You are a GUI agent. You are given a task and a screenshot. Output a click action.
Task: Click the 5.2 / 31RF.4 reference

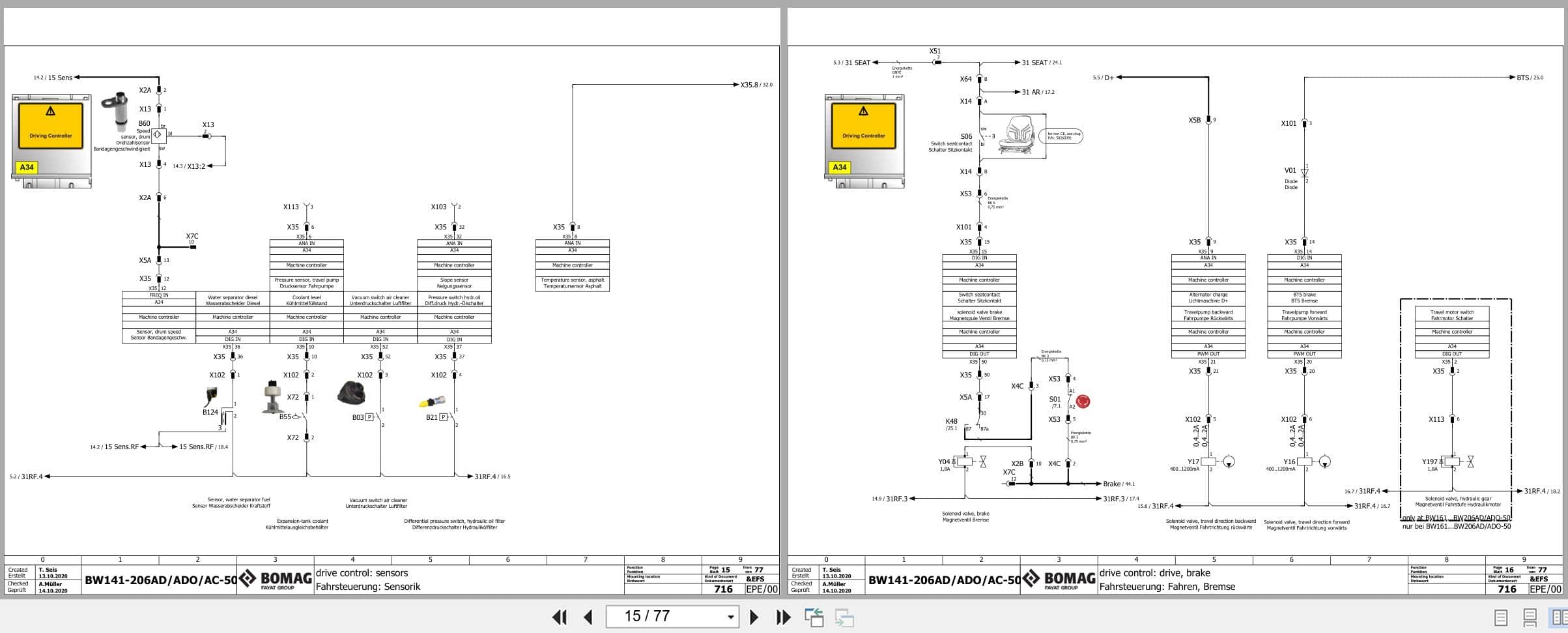[x=26, y=477]
